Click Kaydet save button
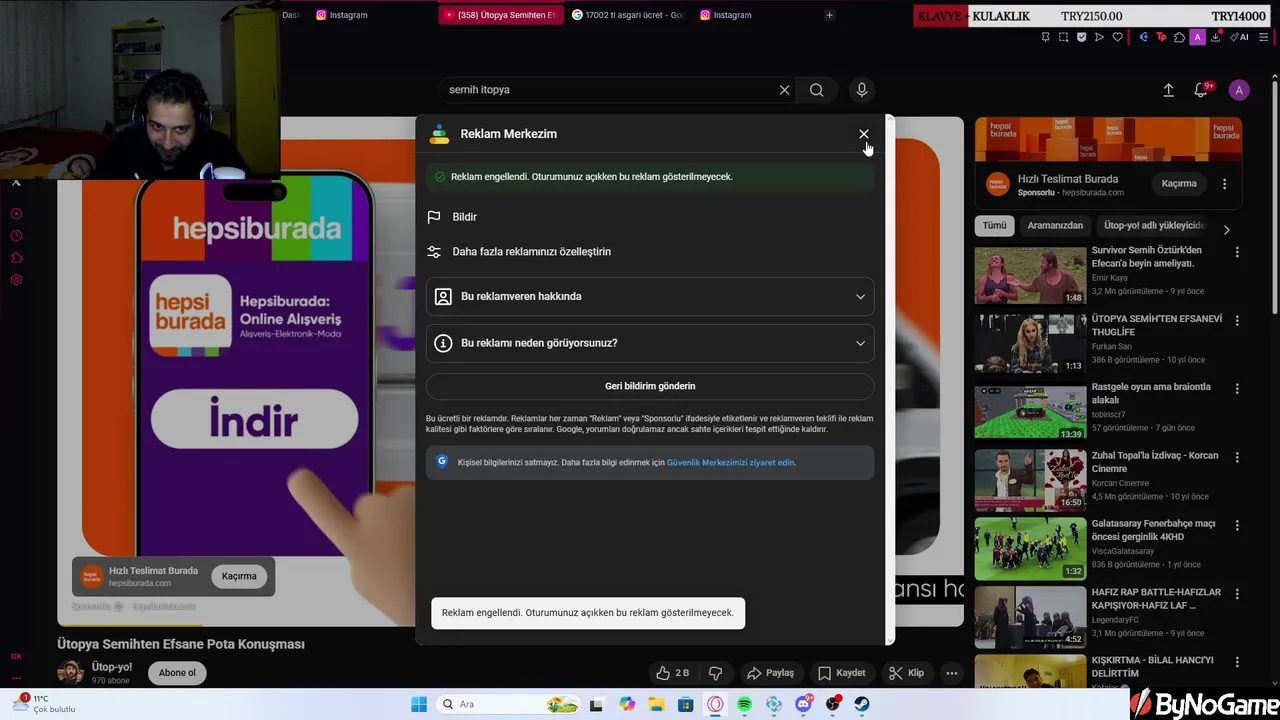 [841, 673]
